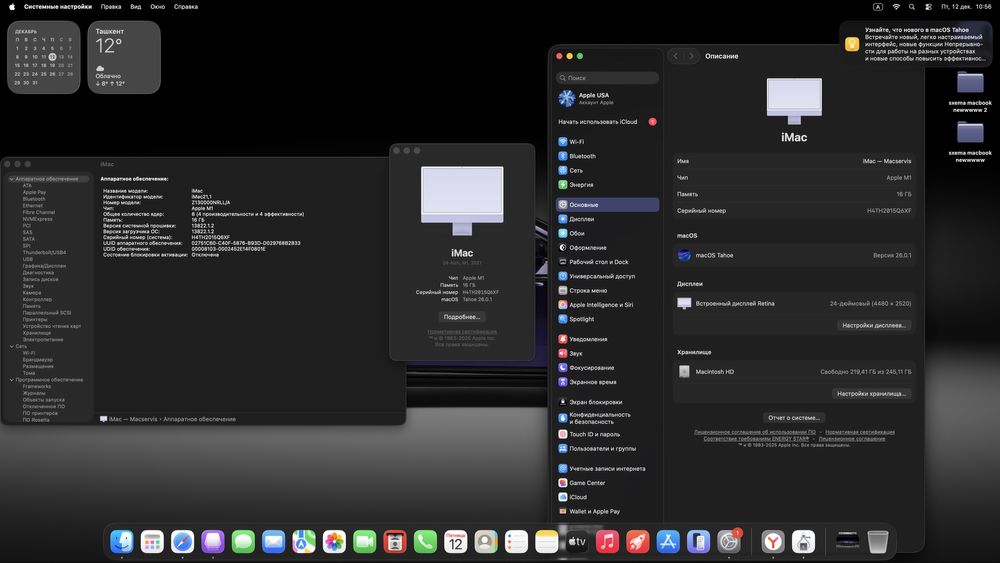Click the Подробнее… button

461,316
